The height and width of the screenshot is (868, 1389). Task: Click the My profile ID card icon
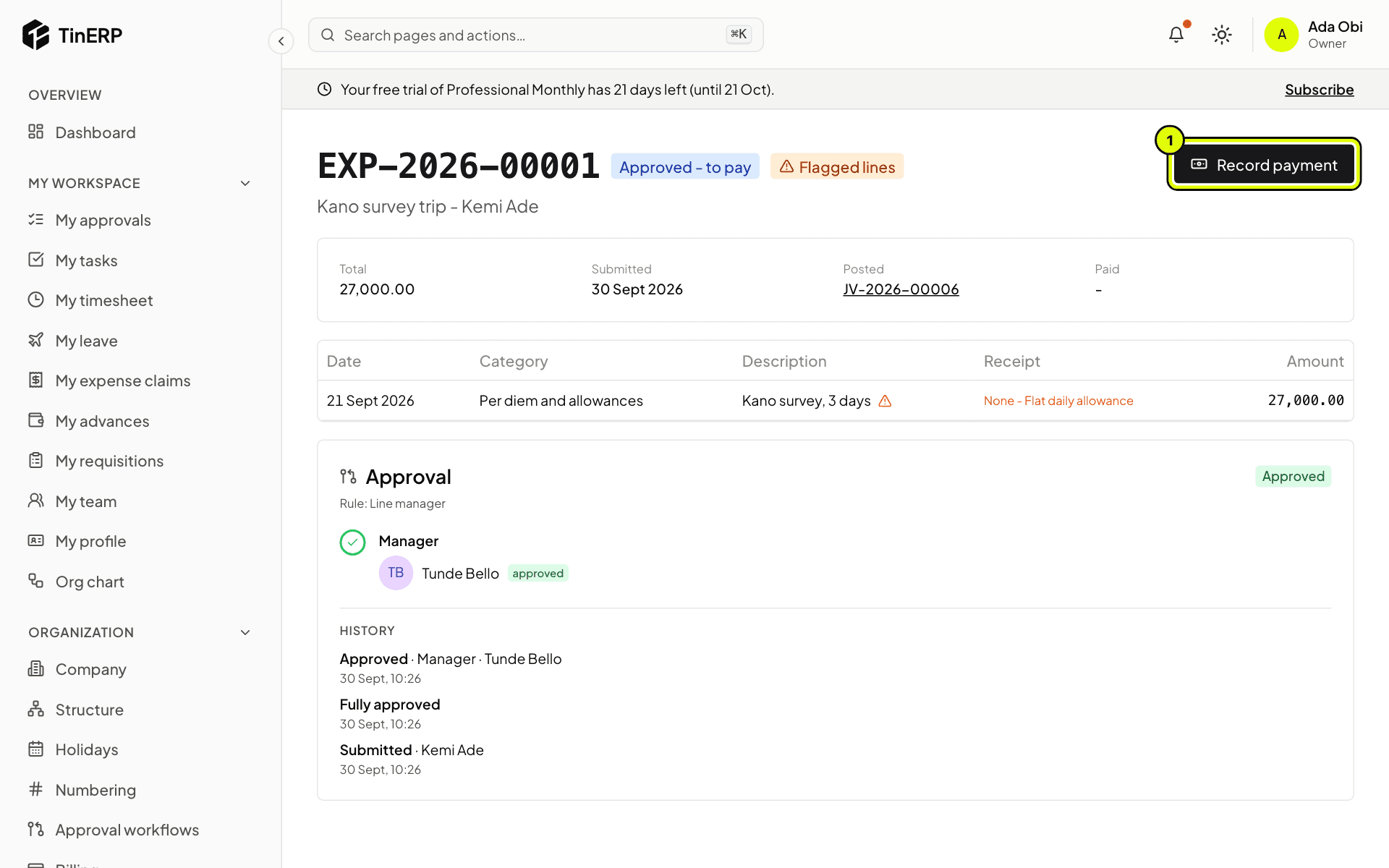35,540
